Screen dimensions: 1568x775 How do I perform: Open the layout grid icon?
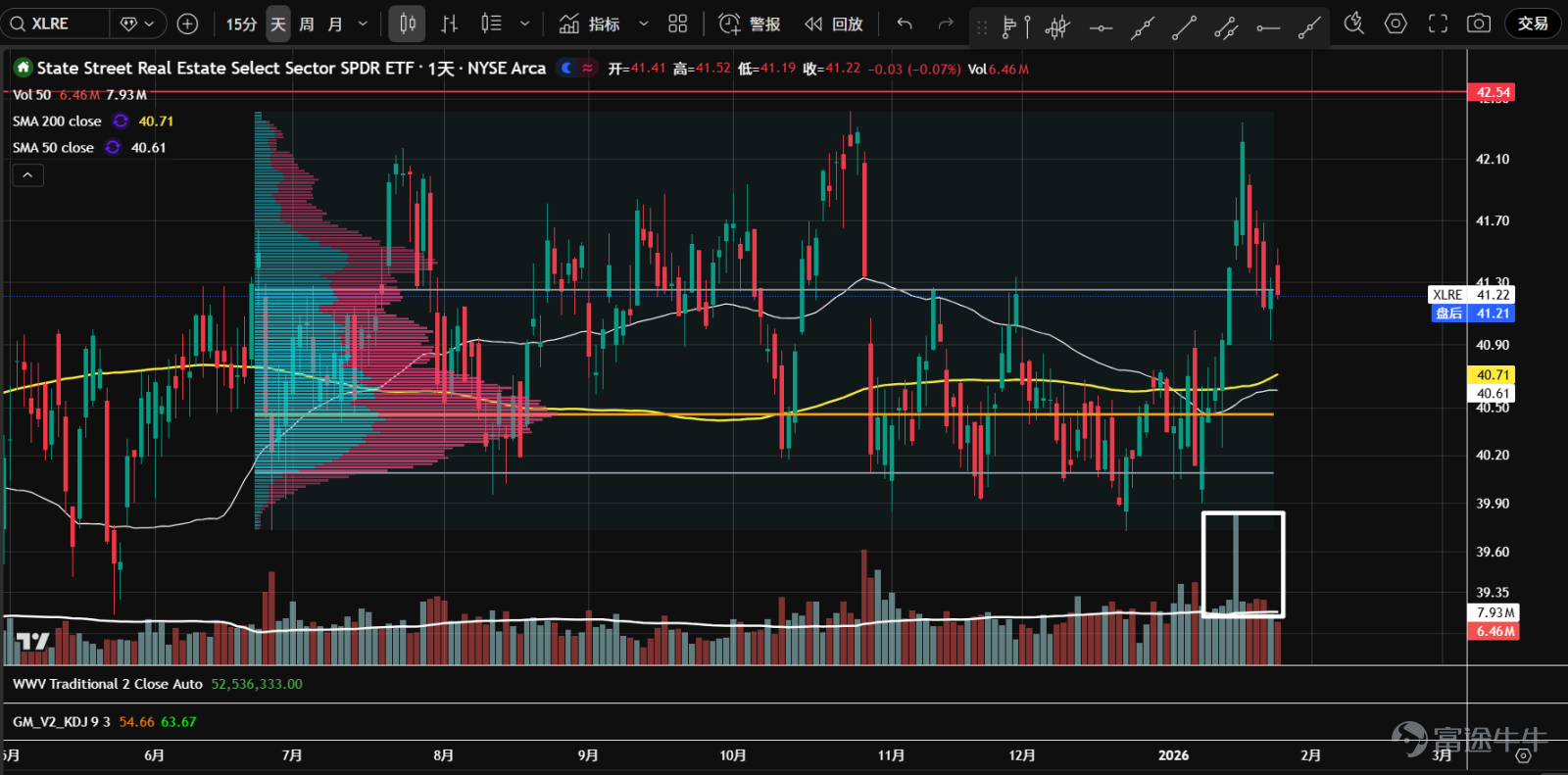click(x=678, y=24)
